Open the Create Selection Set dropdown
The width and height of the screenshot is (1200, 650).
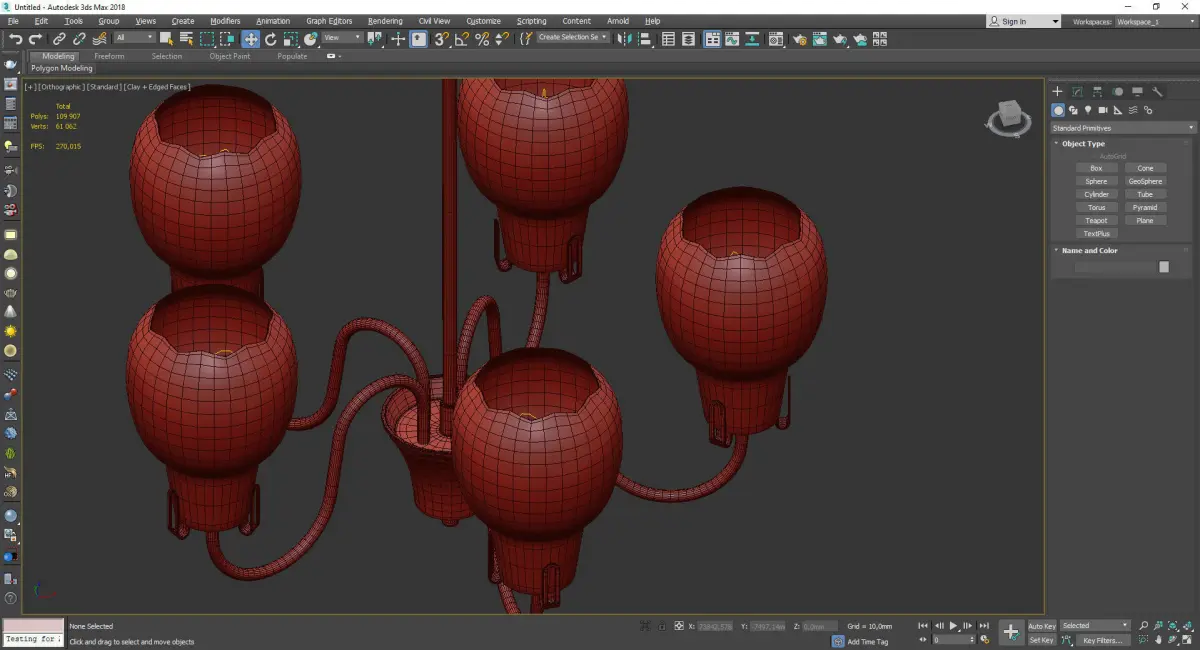click(573, 38)
